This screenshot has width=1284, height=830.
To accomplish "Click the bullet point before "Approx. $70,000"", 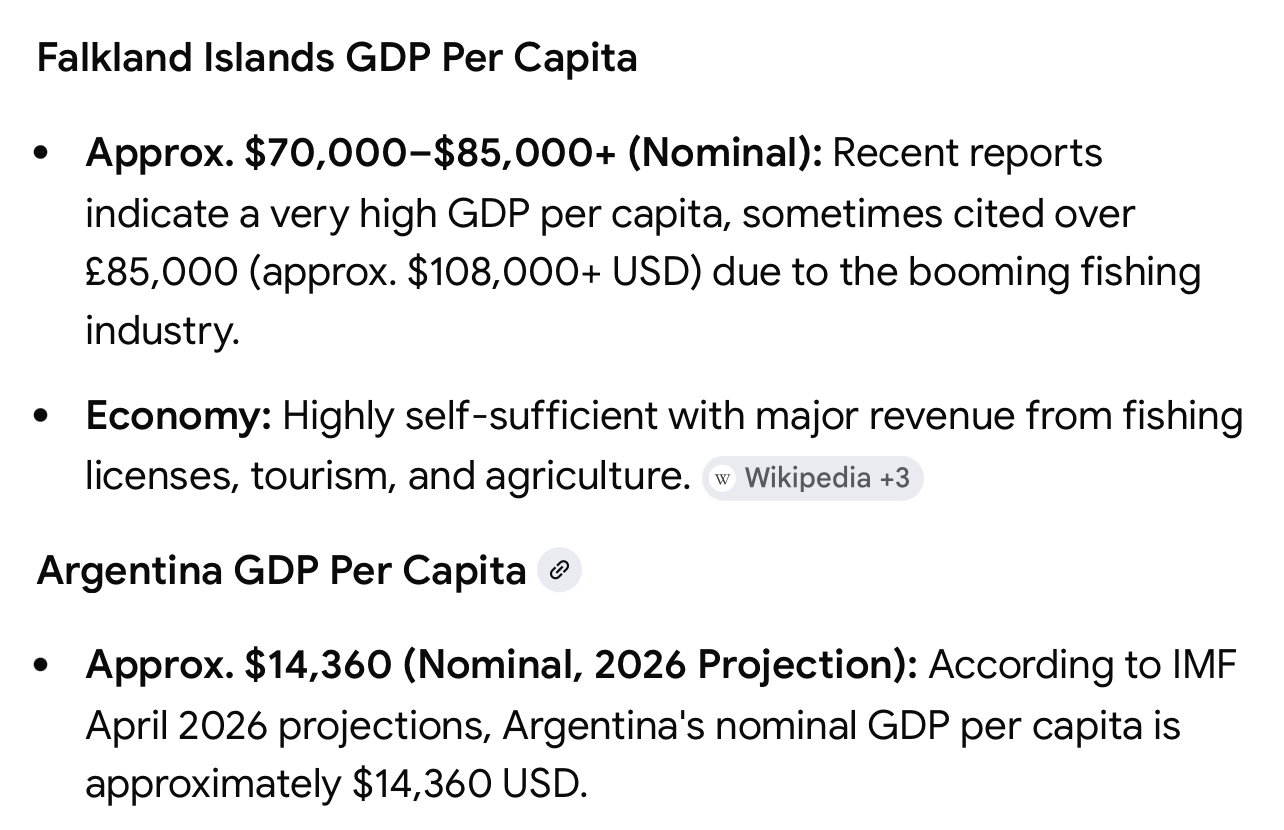I will 41,155.
